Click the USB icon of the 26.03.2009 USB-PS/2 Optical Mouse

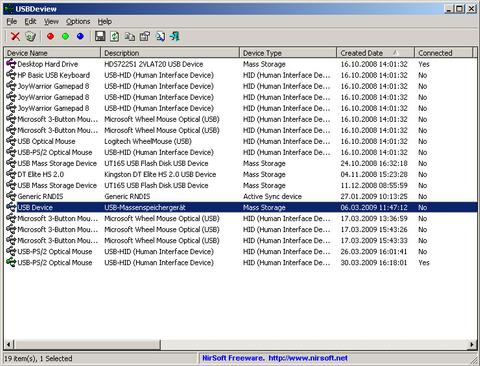coord(11,251)
